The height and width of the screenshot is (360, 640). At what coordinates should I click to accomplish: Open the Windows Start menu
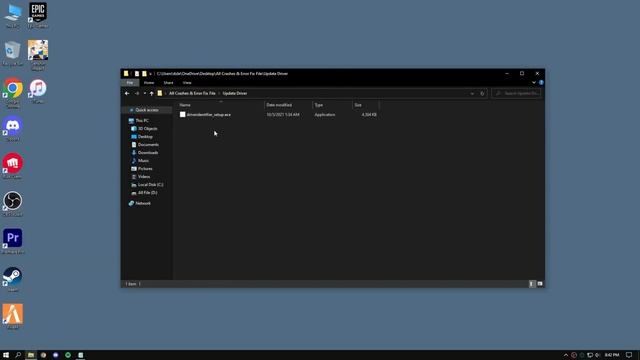click(x=6, y=355)
